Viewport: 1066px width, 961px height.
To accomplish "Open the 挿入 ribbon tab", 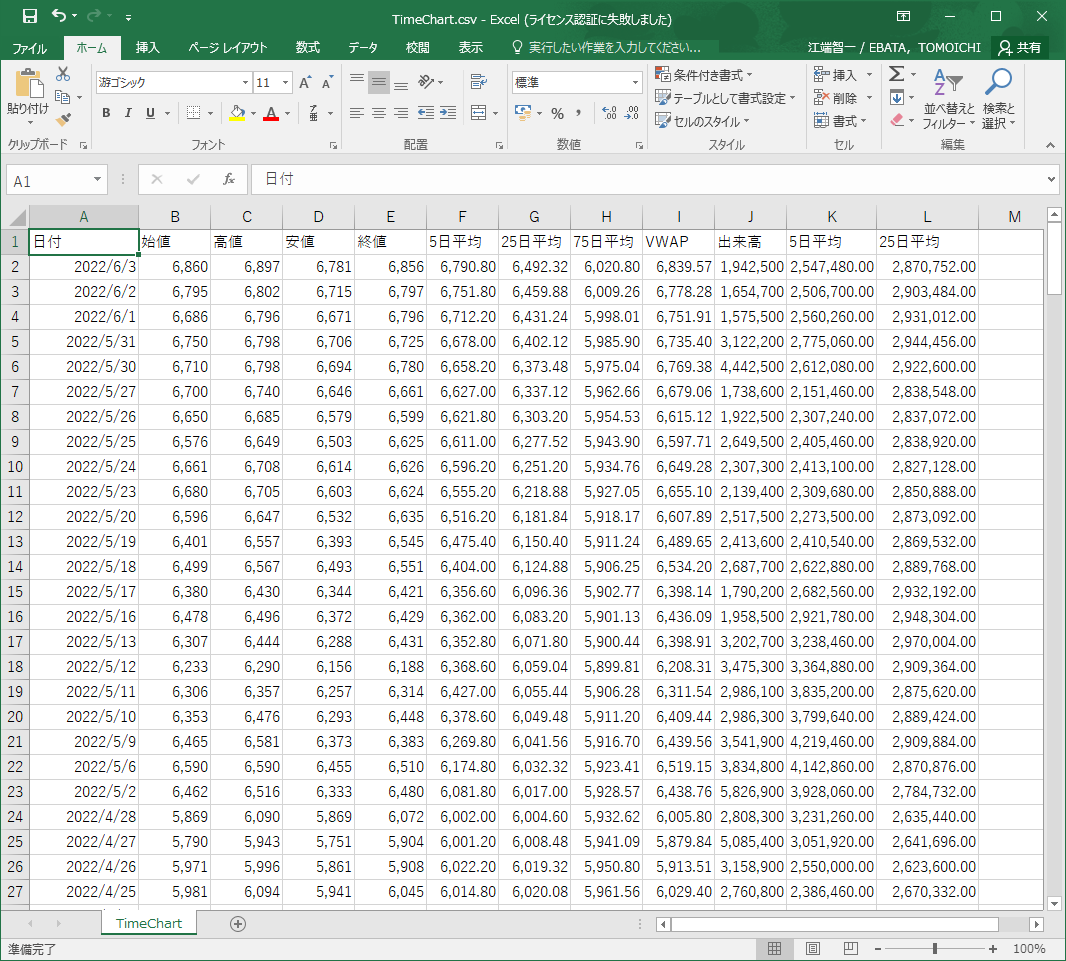I will point(148,47).
